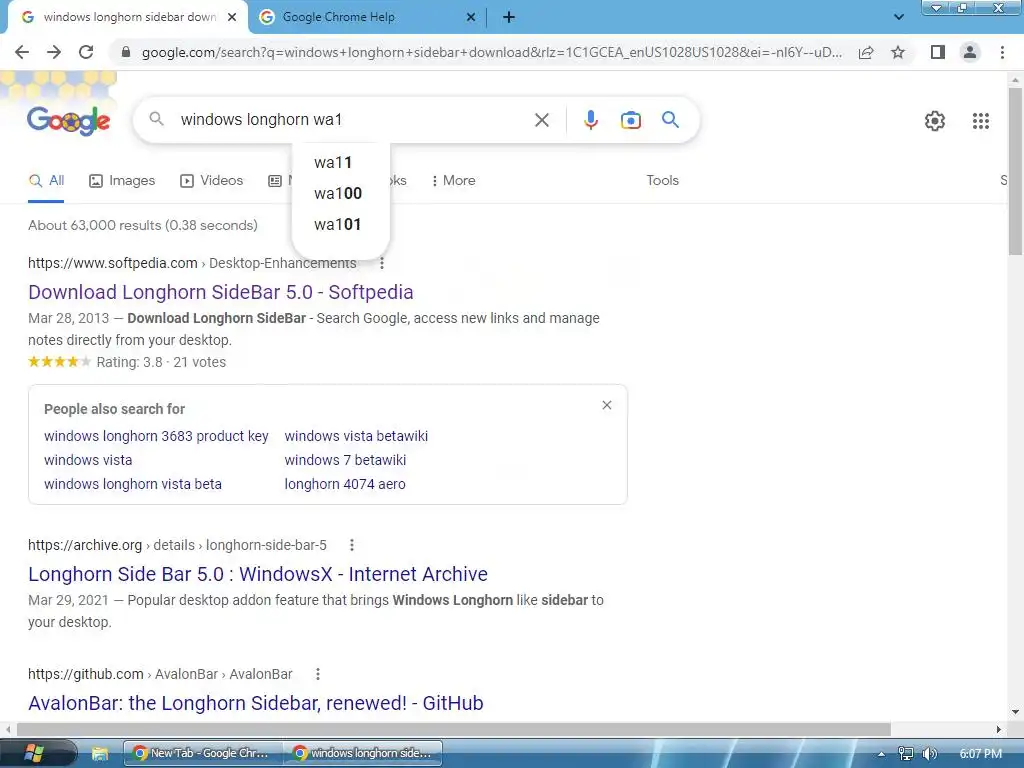Open Google quick settings gear
The image size is (1024, 768).
click(x=935, y=121)
